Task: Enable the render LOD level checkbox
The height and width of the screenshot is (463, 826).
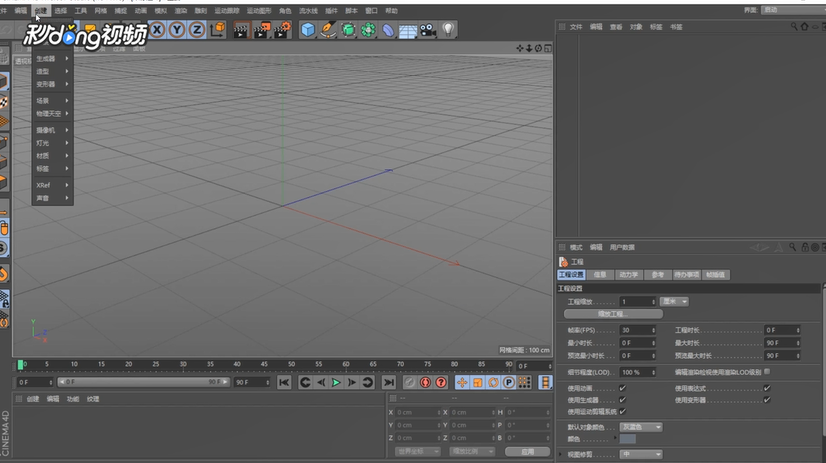Action: (767, 372)
